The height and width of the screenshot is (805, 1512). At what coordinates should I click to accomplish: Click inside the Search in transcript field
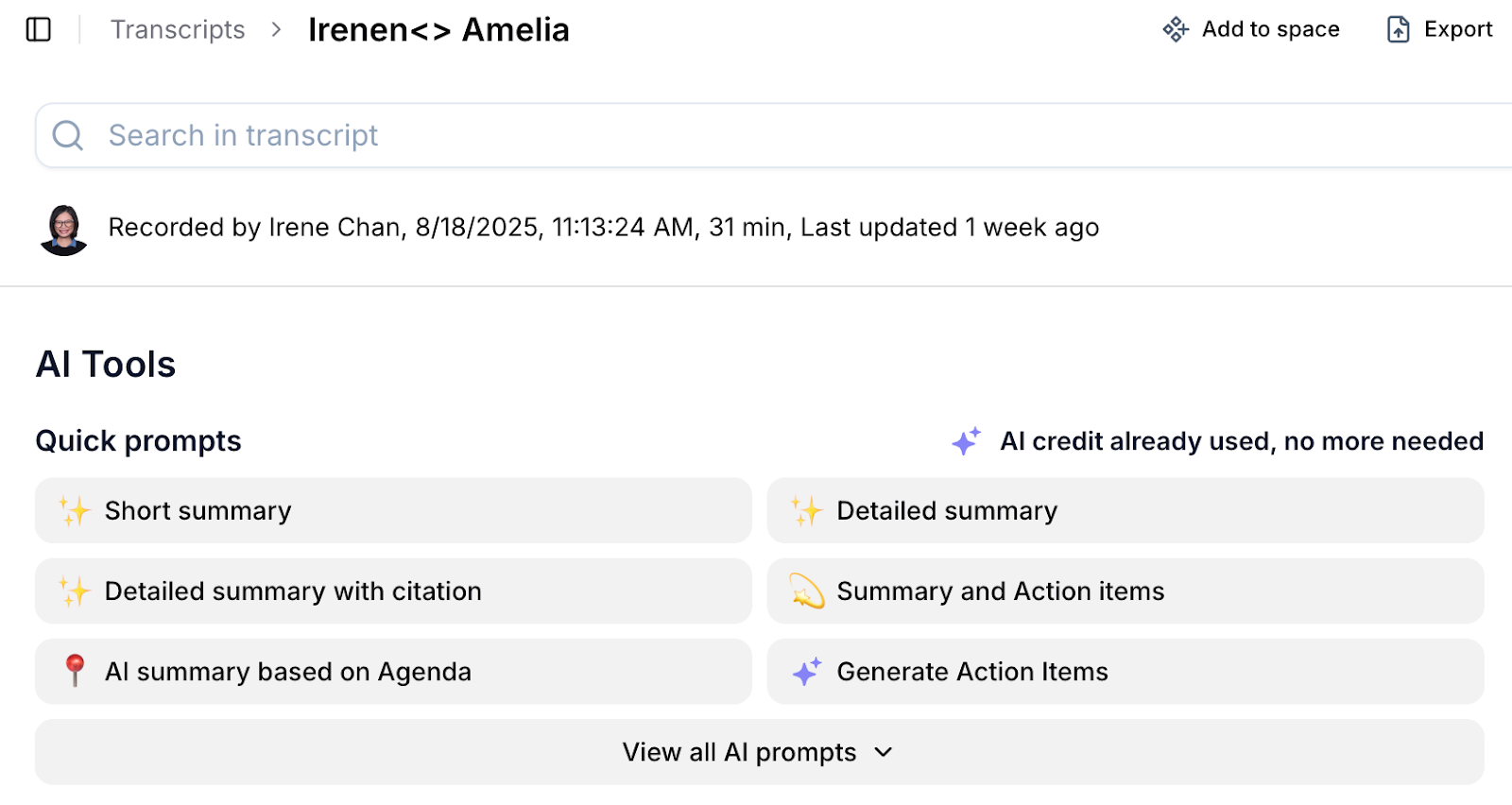[756, 135]
